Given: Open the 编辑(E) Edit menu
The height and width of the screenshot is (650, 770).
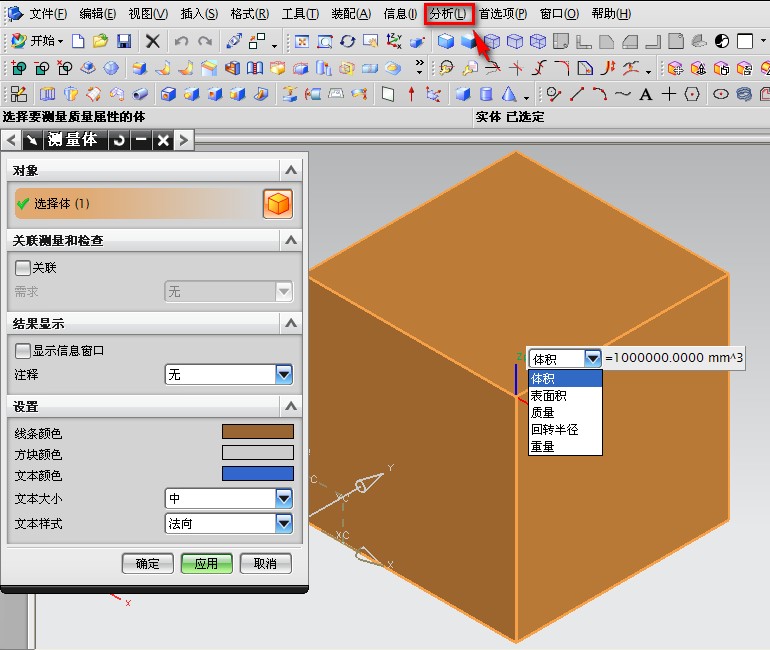Looking at the screenshot, I should tap(98, 14).
